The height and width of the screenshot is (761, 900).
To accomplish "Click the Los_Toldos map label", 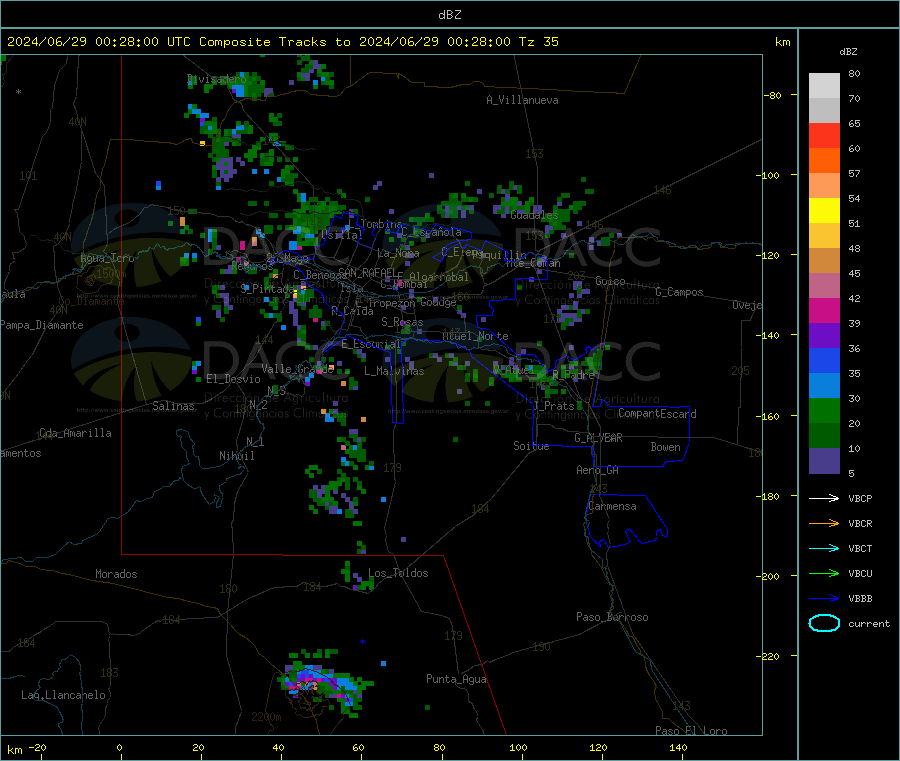I will [x=398, y=573].
